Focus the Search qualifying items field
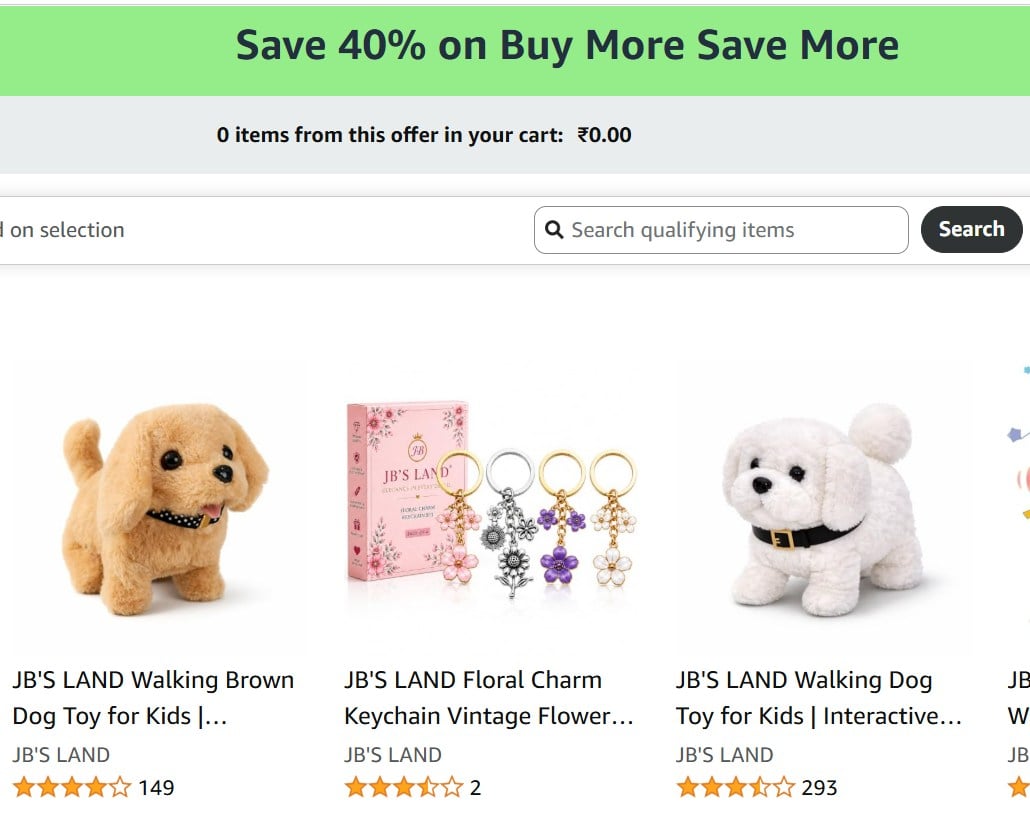Screen dimensions: 1030x822 point(721,230)
